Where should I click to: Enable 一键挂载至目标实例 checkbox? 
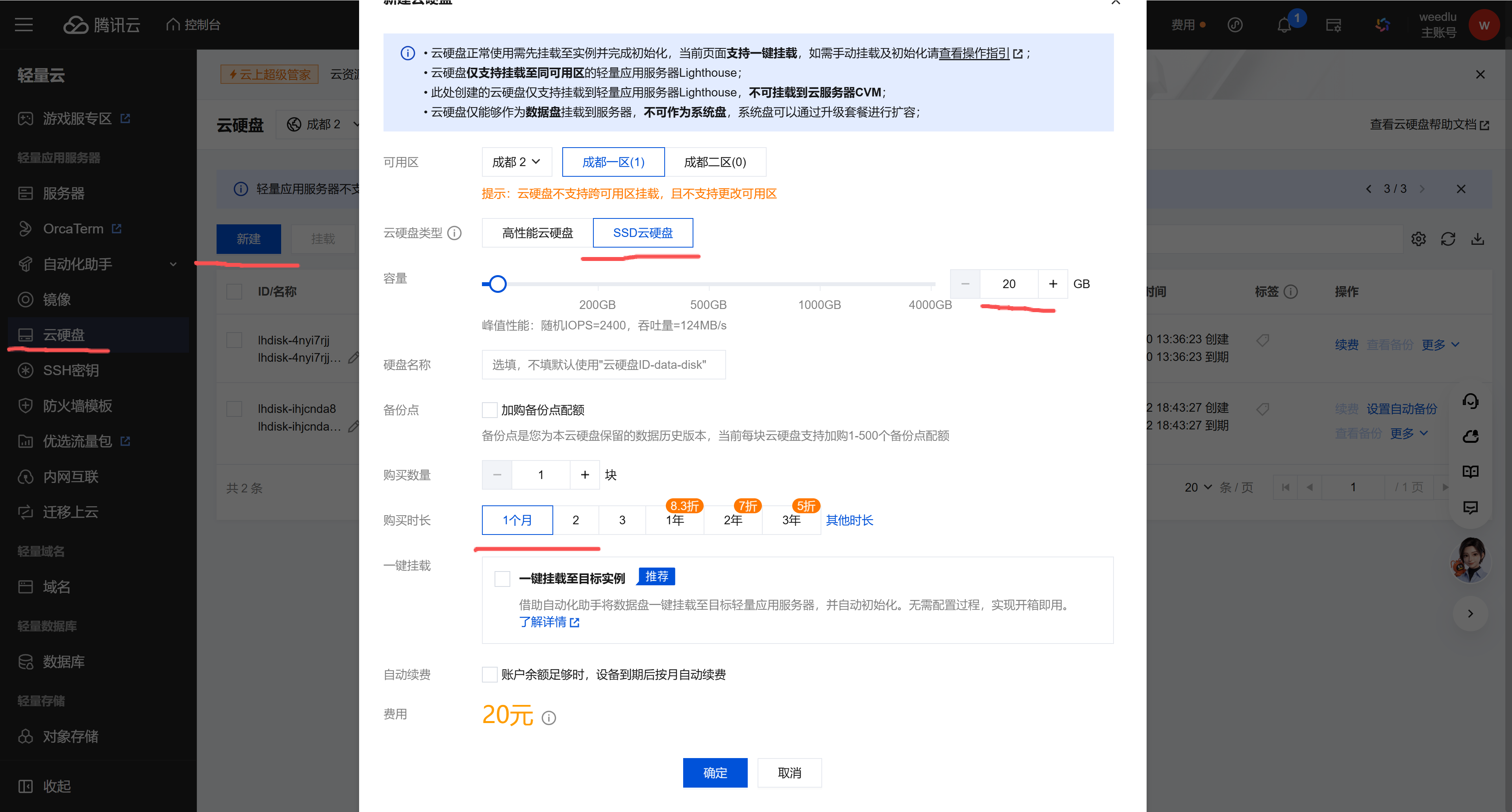(x=502, y=579)
